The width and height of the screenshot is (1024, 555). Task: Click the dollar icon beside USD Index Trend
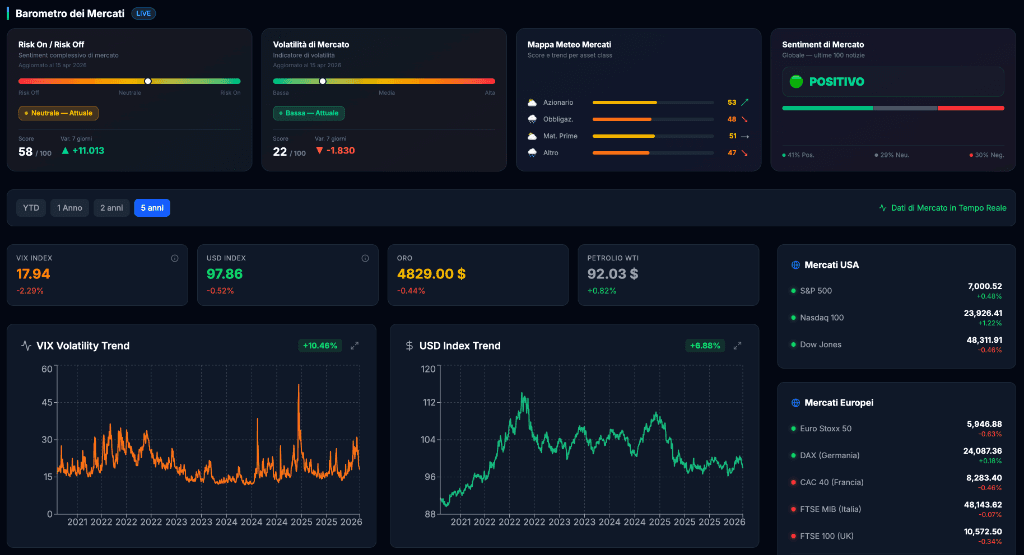point(409,346)
